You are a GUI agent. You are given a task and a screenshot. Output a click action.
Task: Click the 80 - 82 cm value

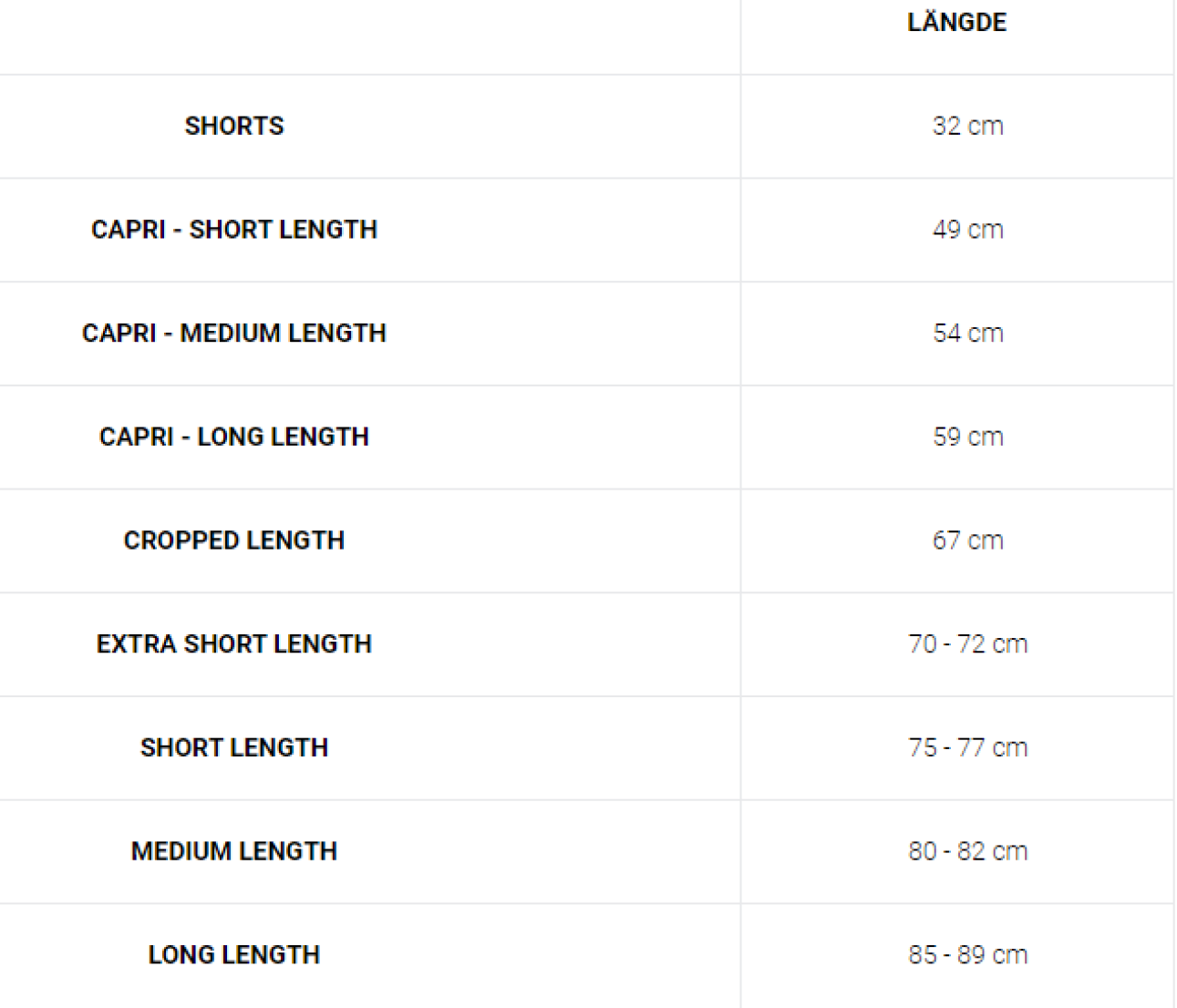pos(967,851)
